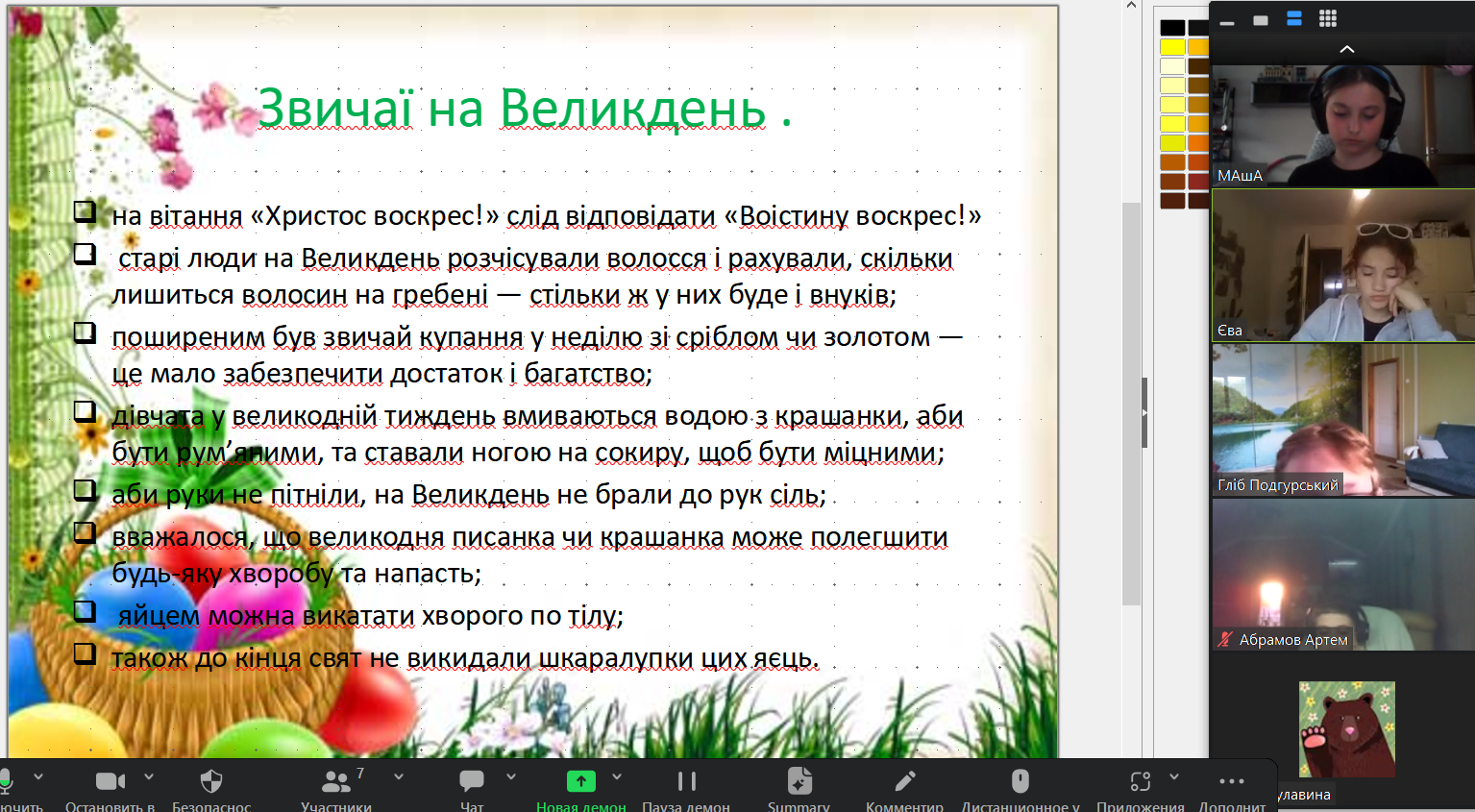The width and height of the screenshot is (1475, 812).
Task: Select Єва video thumbnail
Action: 1343,265
